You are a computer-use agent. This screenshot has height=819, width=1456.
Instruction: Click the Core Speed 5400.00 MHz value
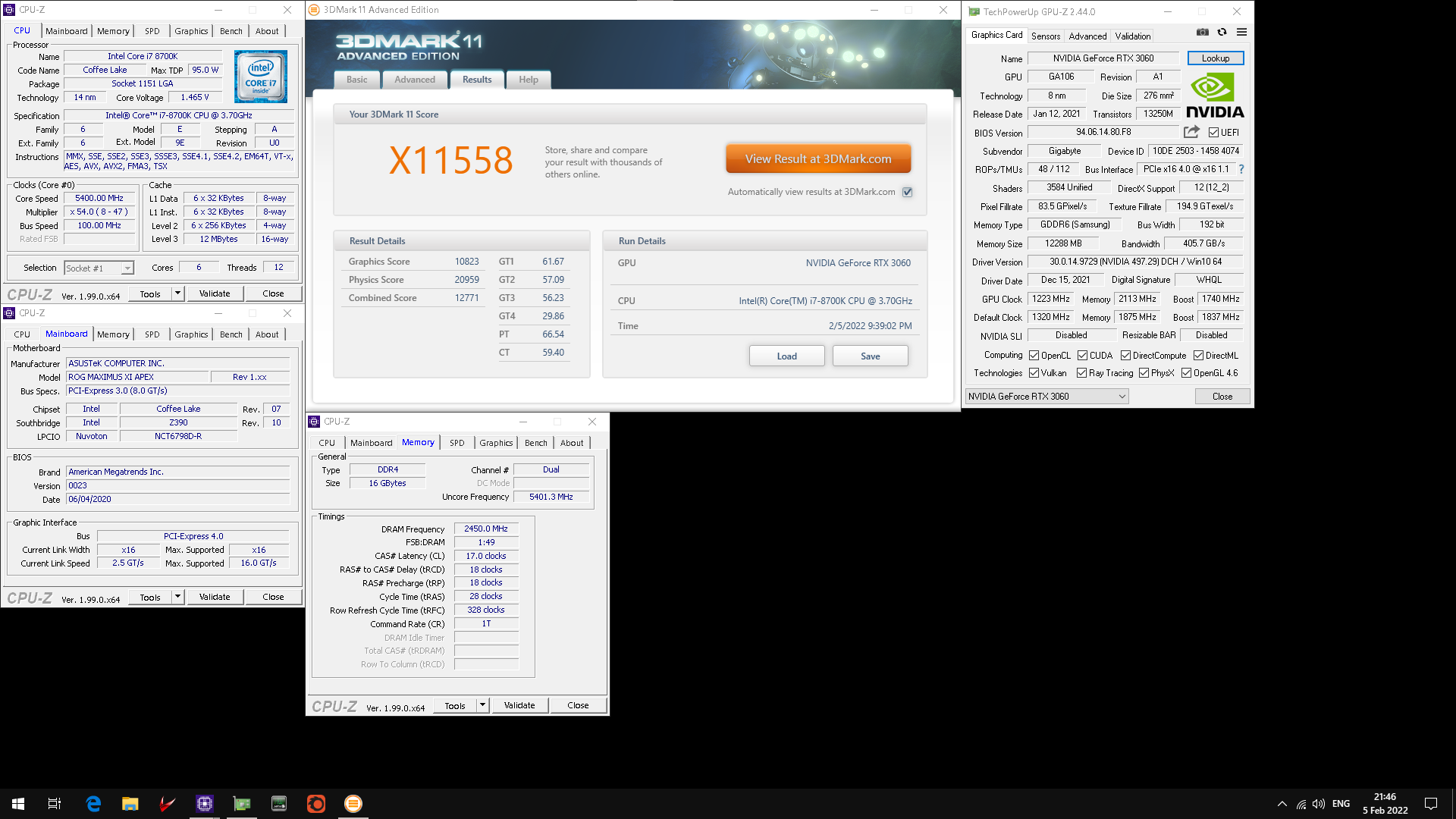click(99, 198)
